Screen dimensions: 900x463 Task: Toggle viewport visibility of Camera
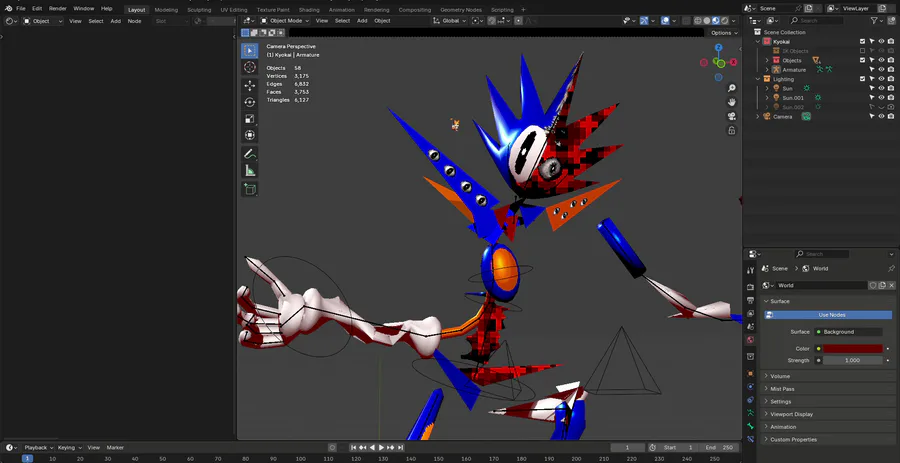click(x=881, y=116)
